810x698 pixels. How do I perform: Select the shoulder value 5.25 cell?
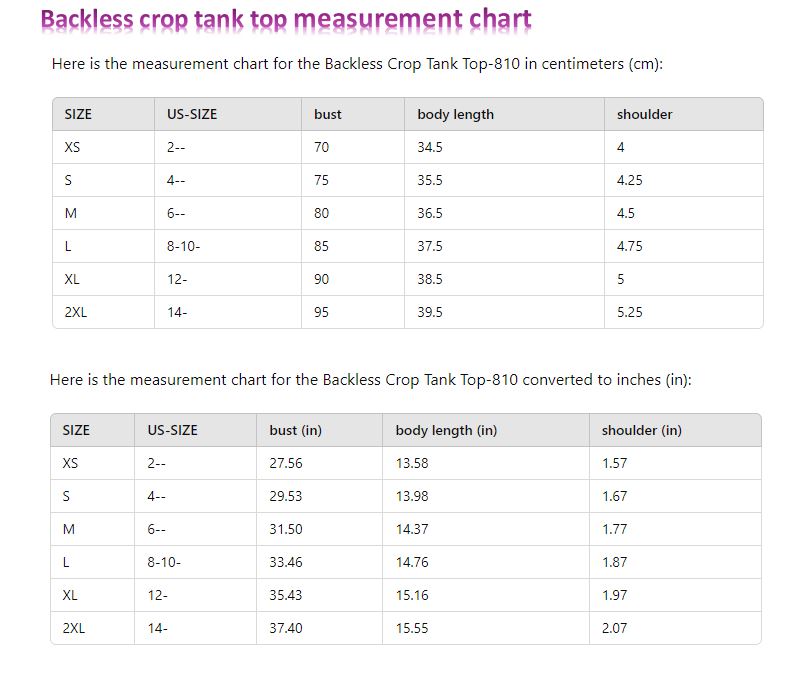tap(629, 312)
